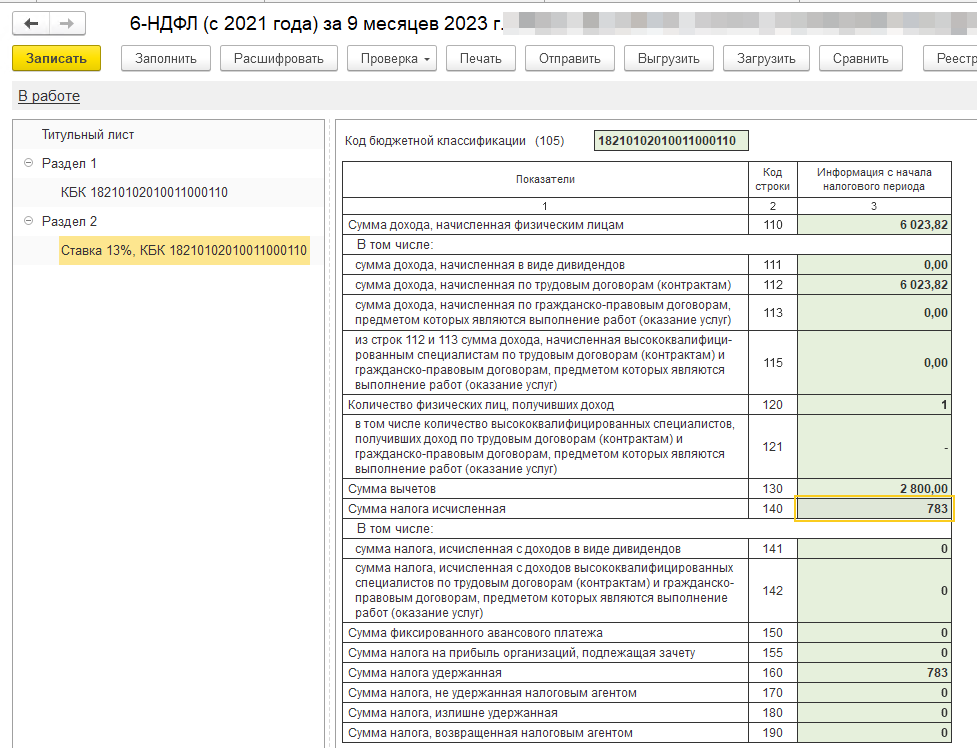Go back with the left arrow button
The width and height of the screenshot is (977, 748).
[x=31, y=24]
